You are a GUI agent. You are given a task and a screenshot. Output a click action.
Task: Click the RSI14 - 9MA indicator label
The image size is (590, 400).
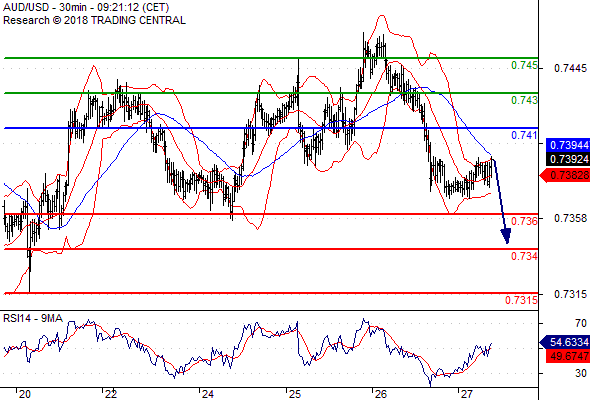tap(33, 318)
